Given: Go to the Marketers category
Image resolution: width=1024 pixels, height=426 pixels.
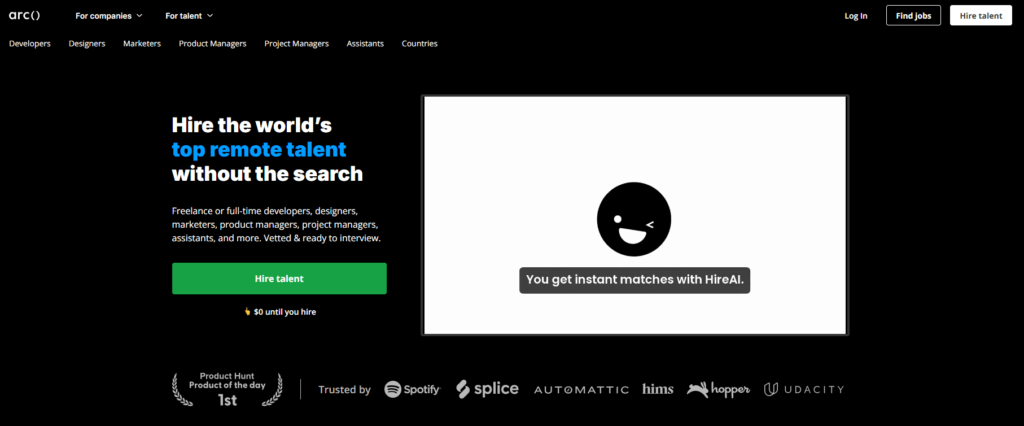Looking at the screenshot, I should click(142, 44).
